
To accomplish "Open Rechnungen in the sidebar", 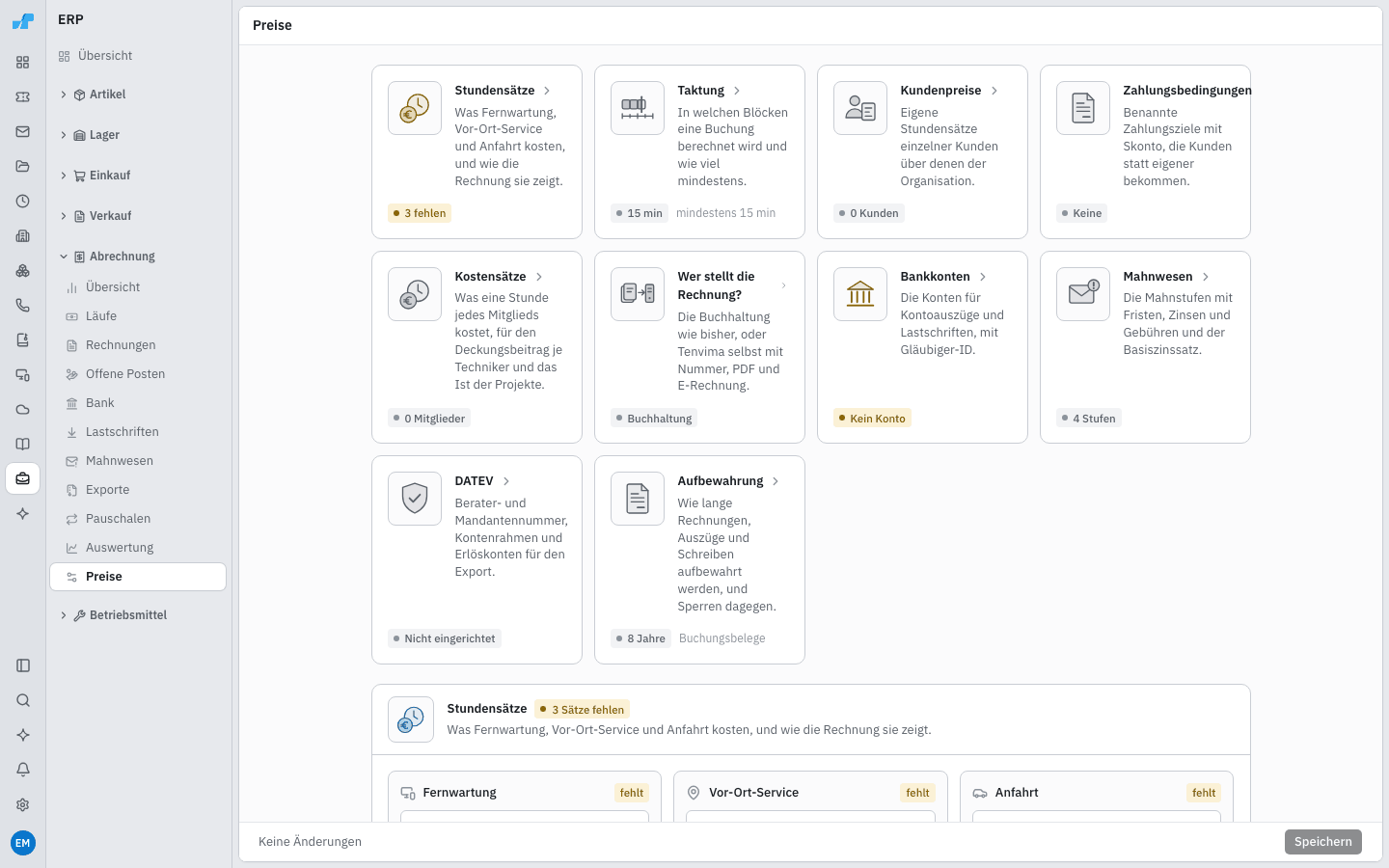I will click(x=138, y=345).
